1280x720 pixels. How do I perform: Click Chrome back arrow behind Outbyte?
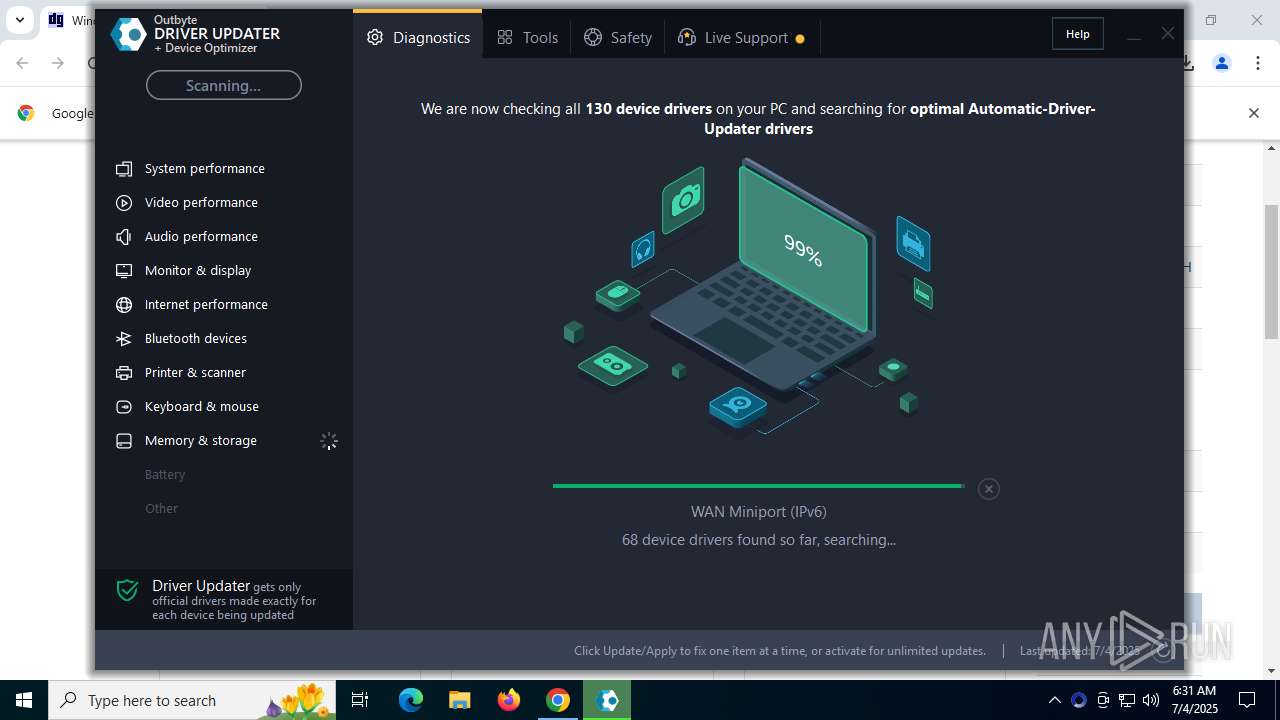[22, 63]
